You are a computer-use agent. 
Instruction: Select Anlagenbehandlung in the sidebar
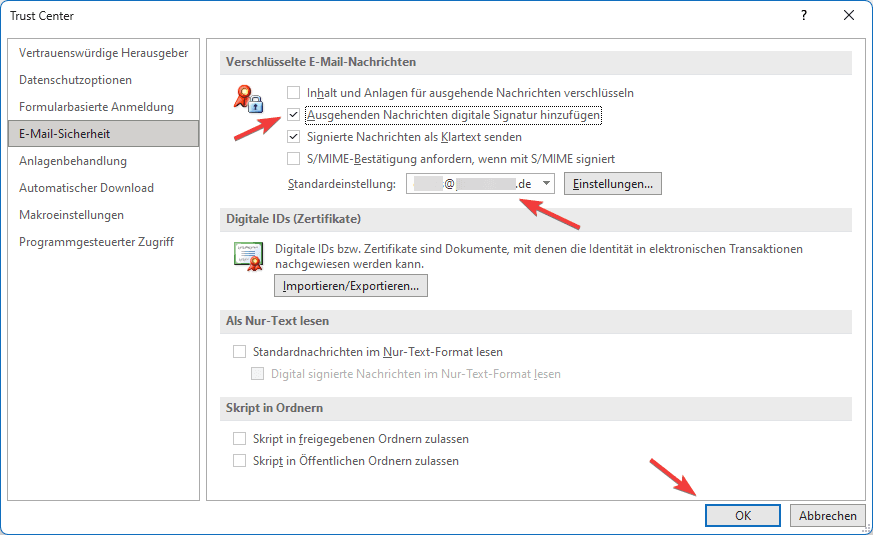point(73,161)
